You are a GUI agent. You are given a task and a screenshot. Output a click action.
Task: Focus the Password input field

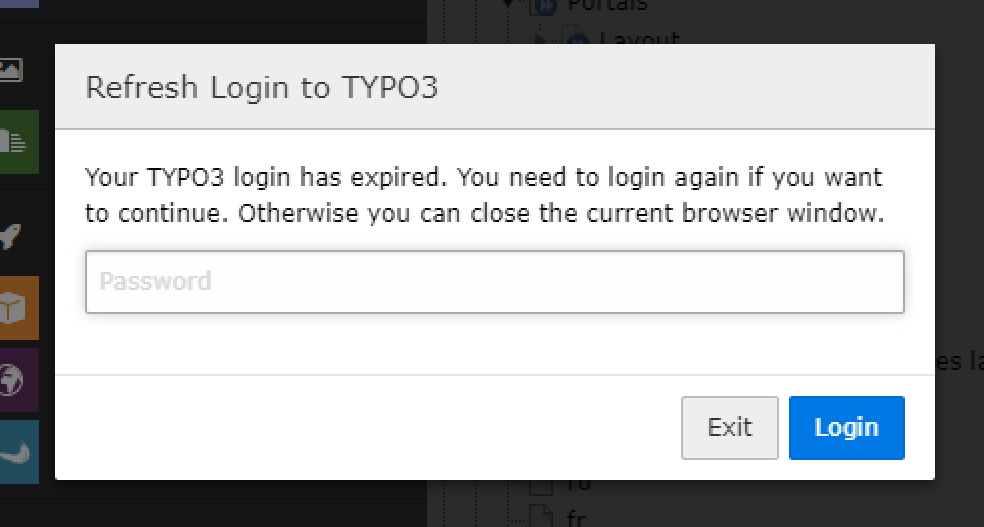click(495, 282)
